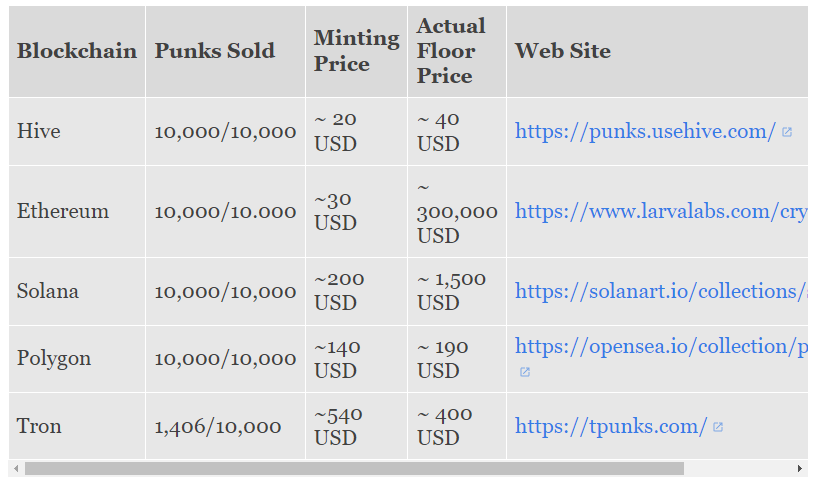The height and width of the screenshot is (493, 826).
Task: Click the empty scrollbar track right of thumb
Action: [x=739, y=468]
